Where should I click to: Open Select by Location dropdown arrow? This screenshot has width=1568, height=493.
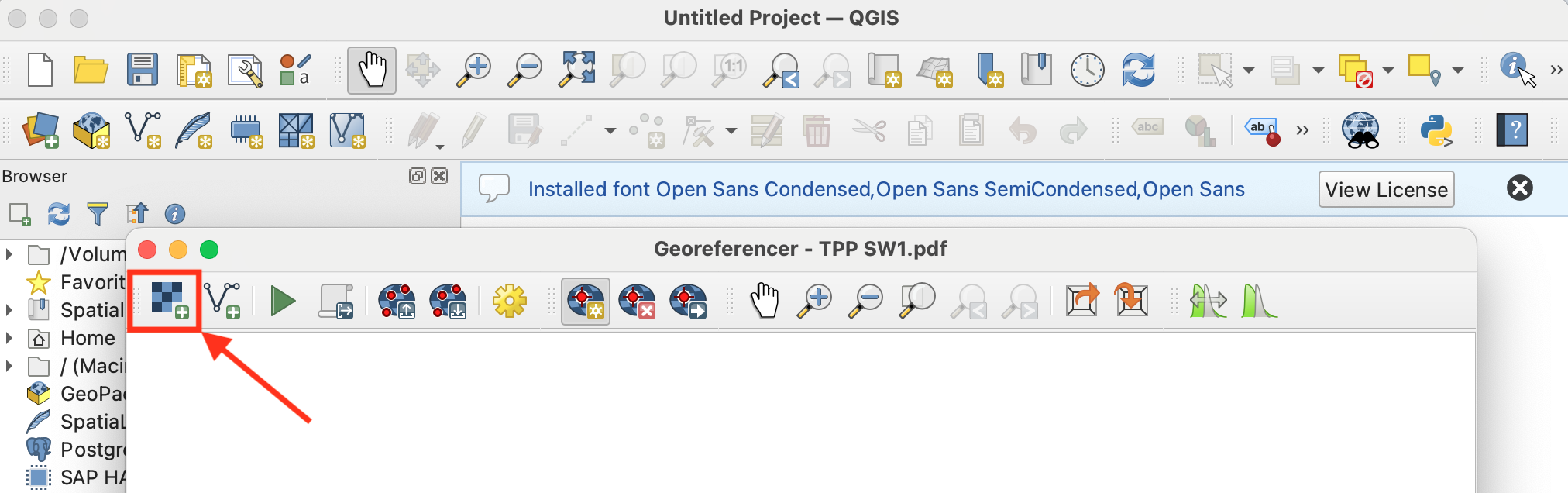pyautogui.click(x=1458, y=71)
